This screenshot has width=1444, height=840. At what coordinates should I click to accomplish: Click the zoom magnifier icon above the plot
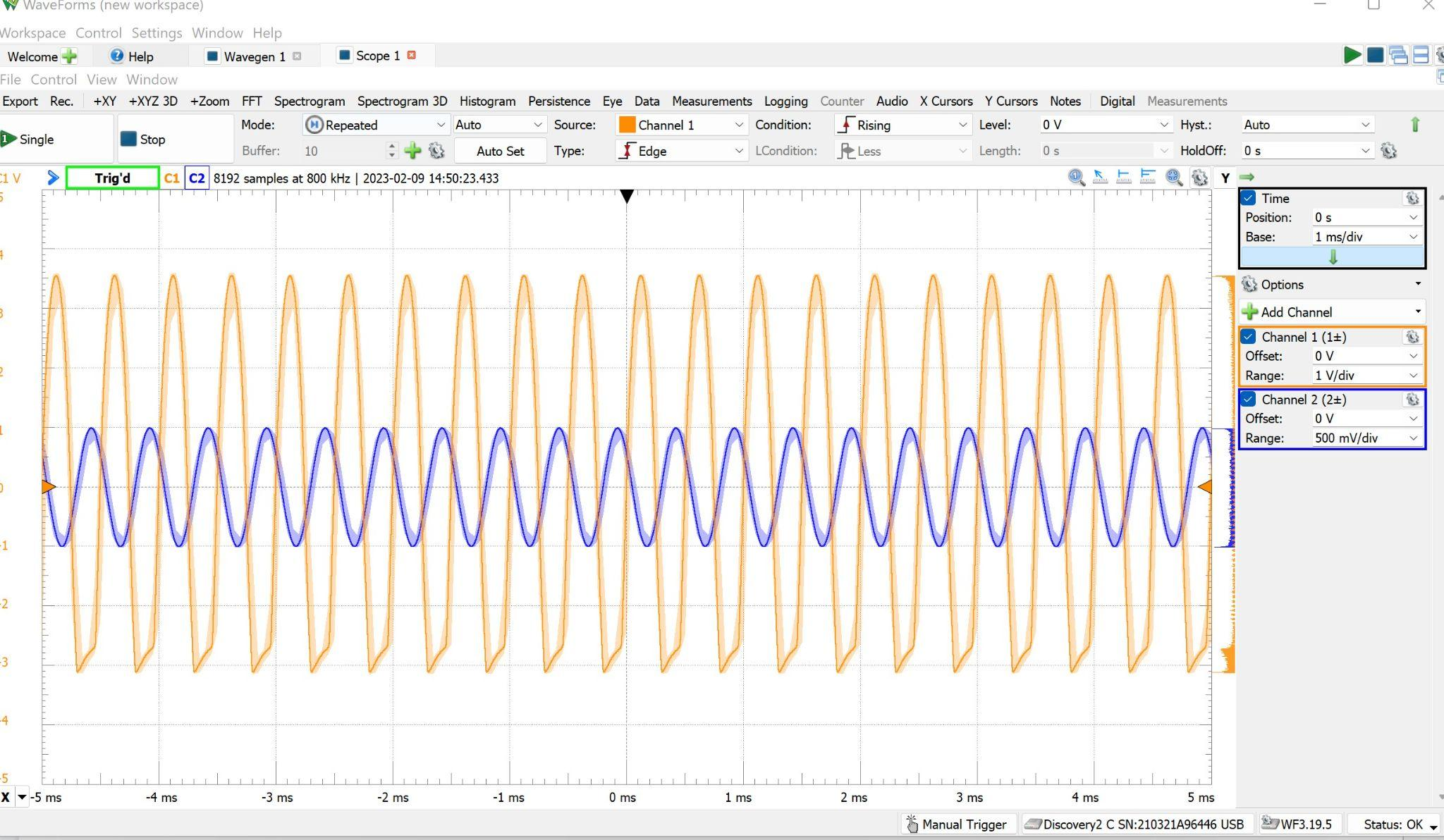point(1076,178)
